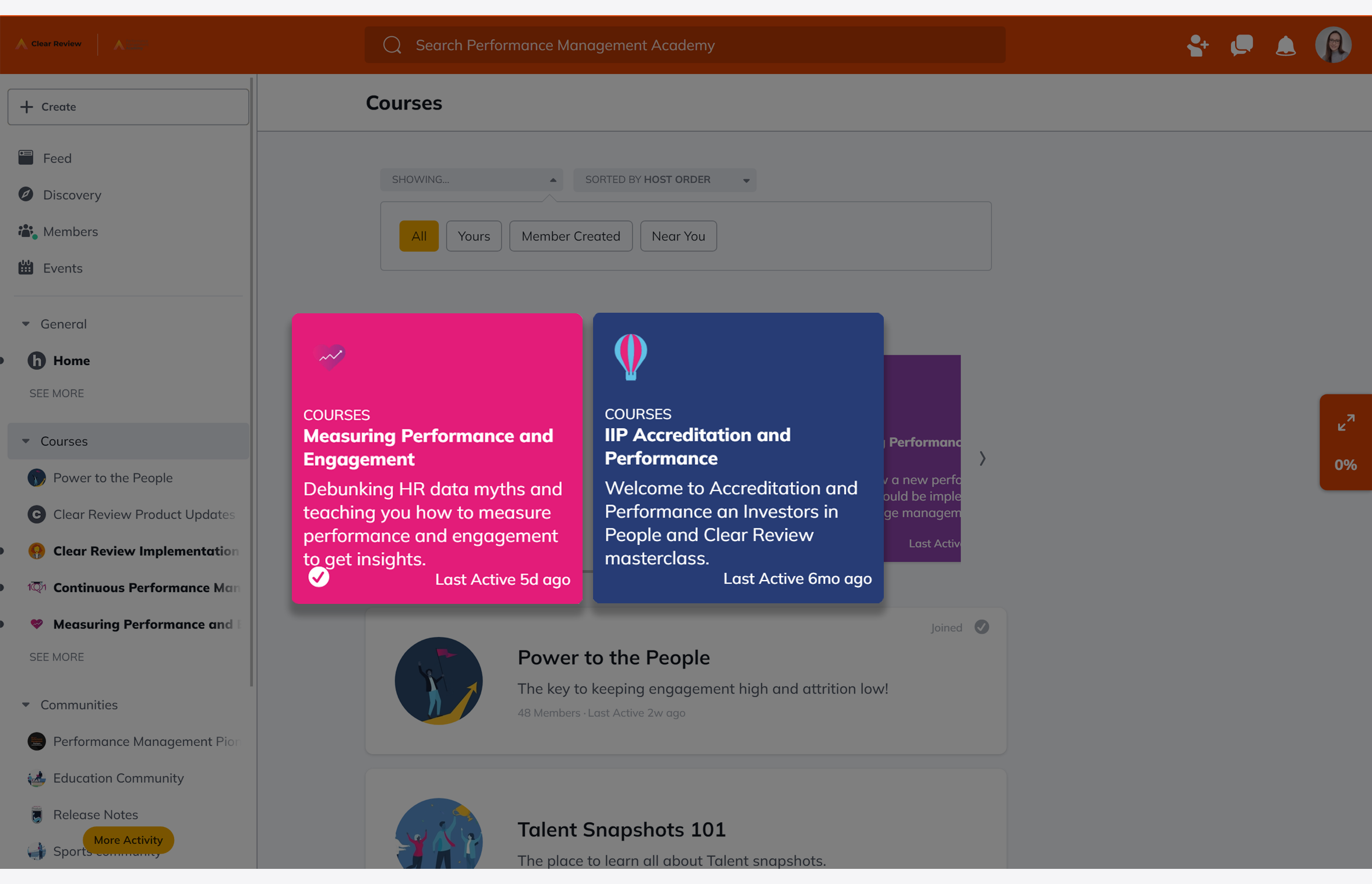Click the search magnifier icon
The image size is (1372, 884).
click(392, 45)
